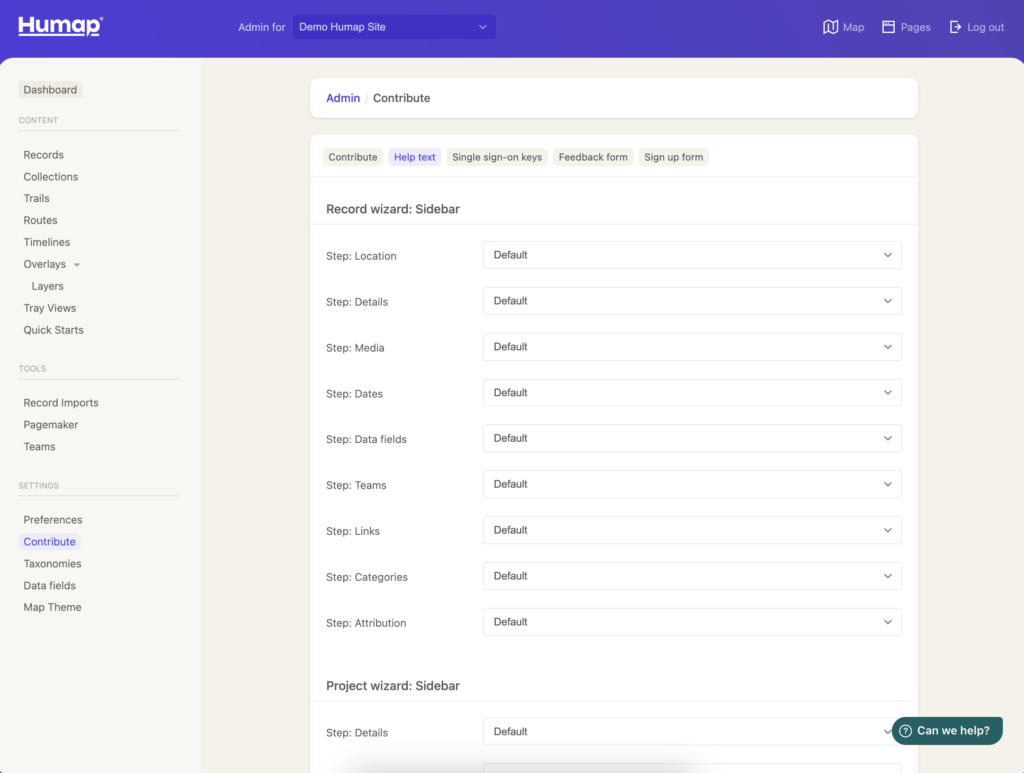Open the Step: Attribution dropdown
The width and height of the screenshot is (1024, 773).
point(691,621)
